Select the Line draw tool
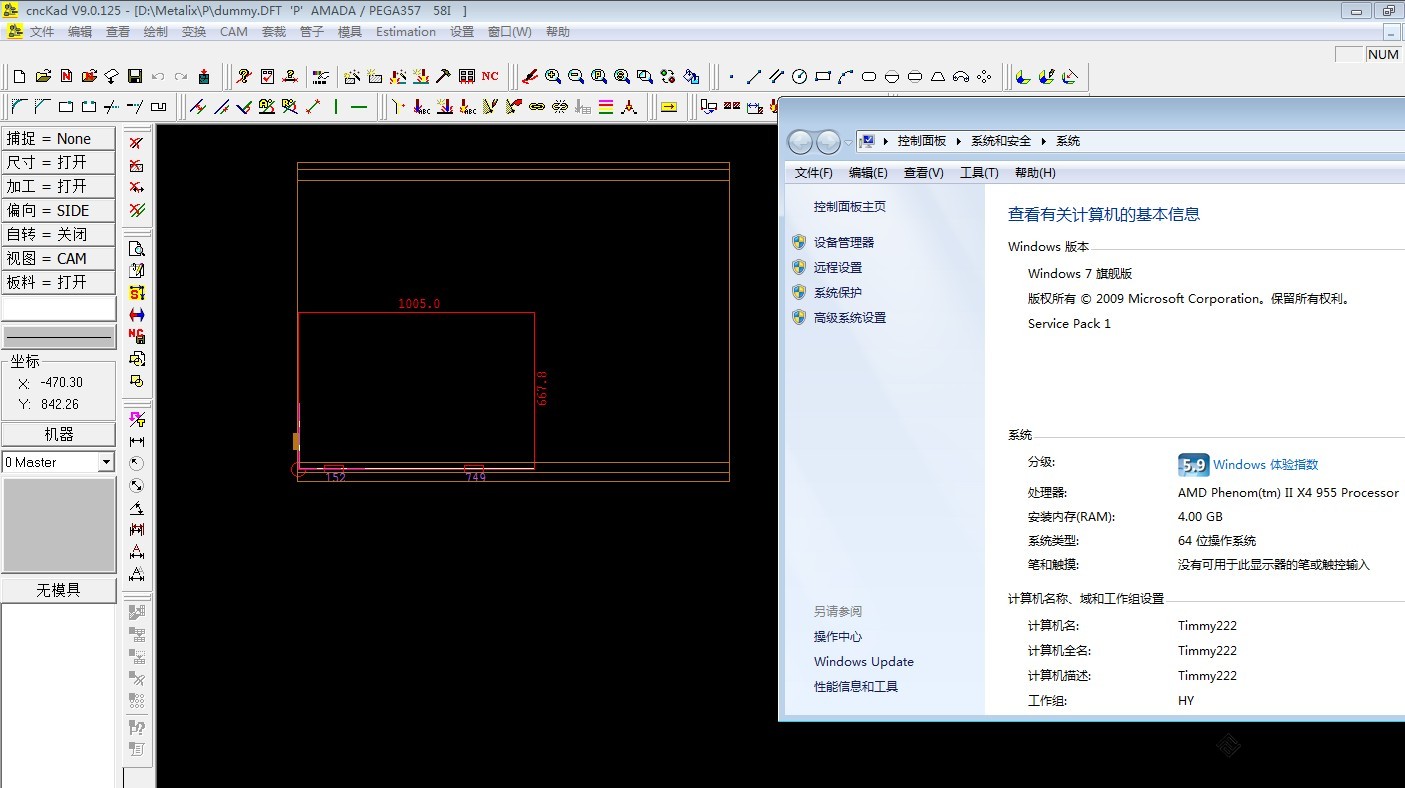 pos(754,76)
